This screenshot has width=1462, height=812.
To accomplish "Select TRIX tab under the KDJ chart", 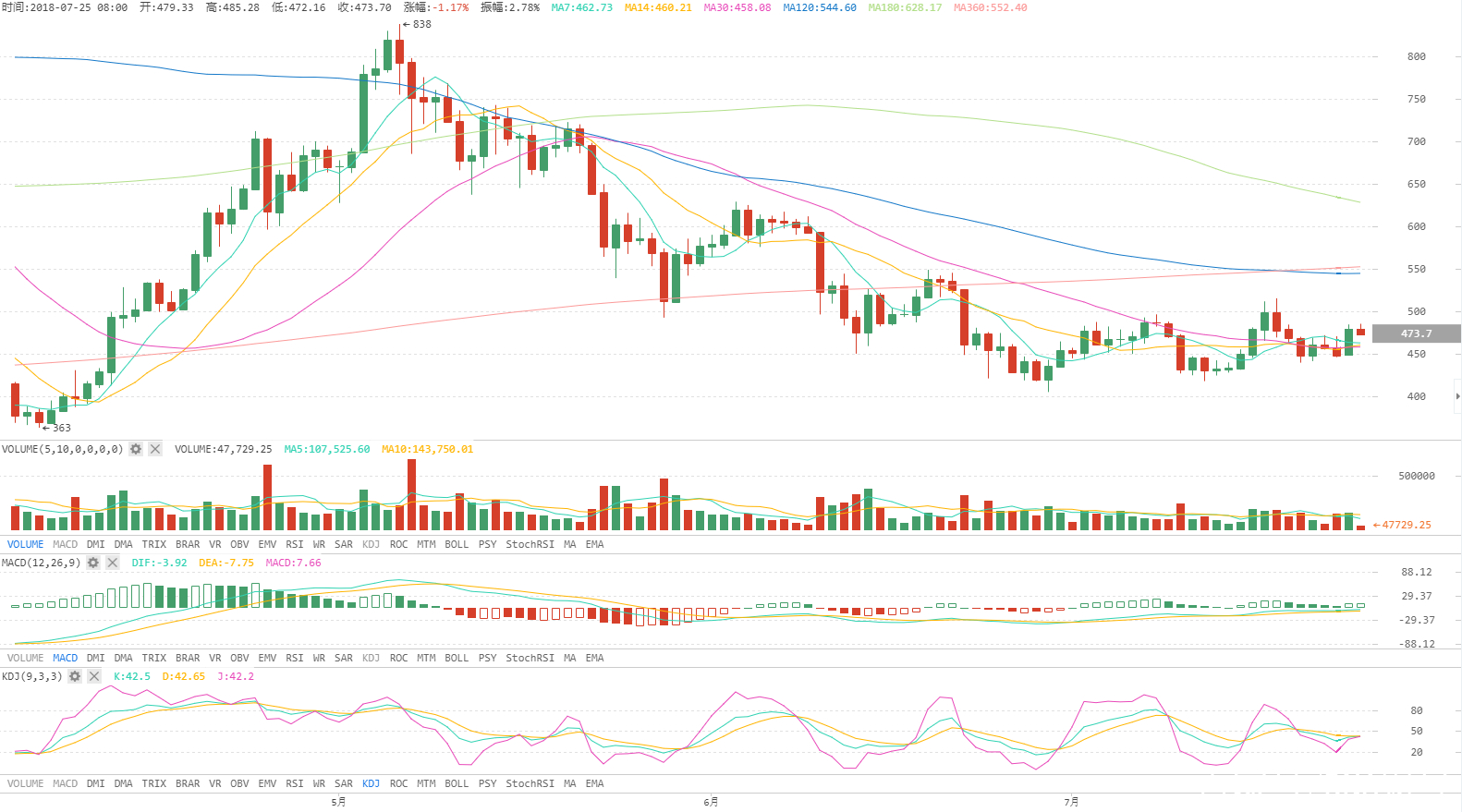I will click(154, 783).
